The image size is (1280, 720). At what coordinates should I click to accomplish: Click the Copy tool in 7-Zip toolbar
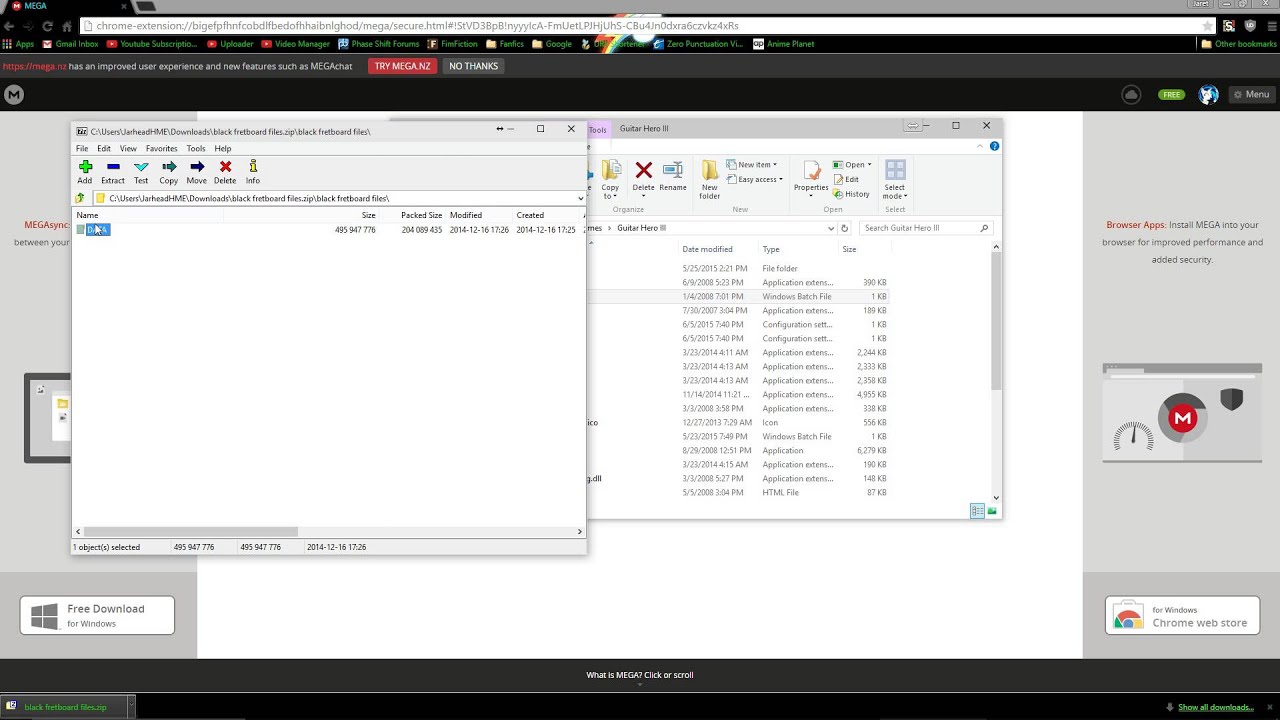[169, 172]
